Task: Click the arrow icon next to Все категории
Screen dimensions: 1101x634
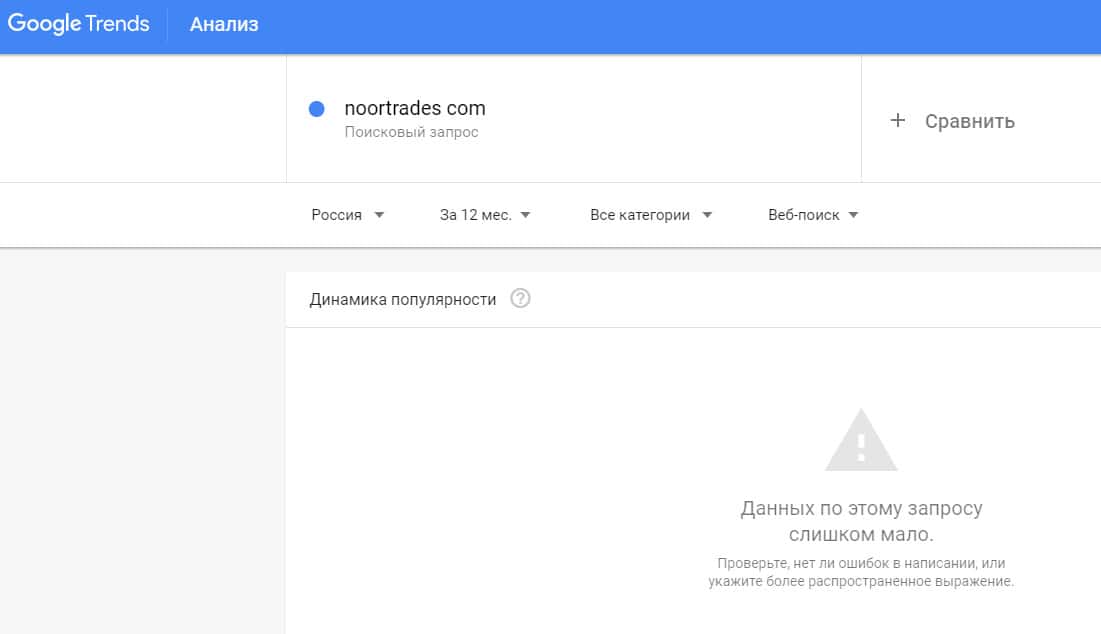Action: (707, 215)
